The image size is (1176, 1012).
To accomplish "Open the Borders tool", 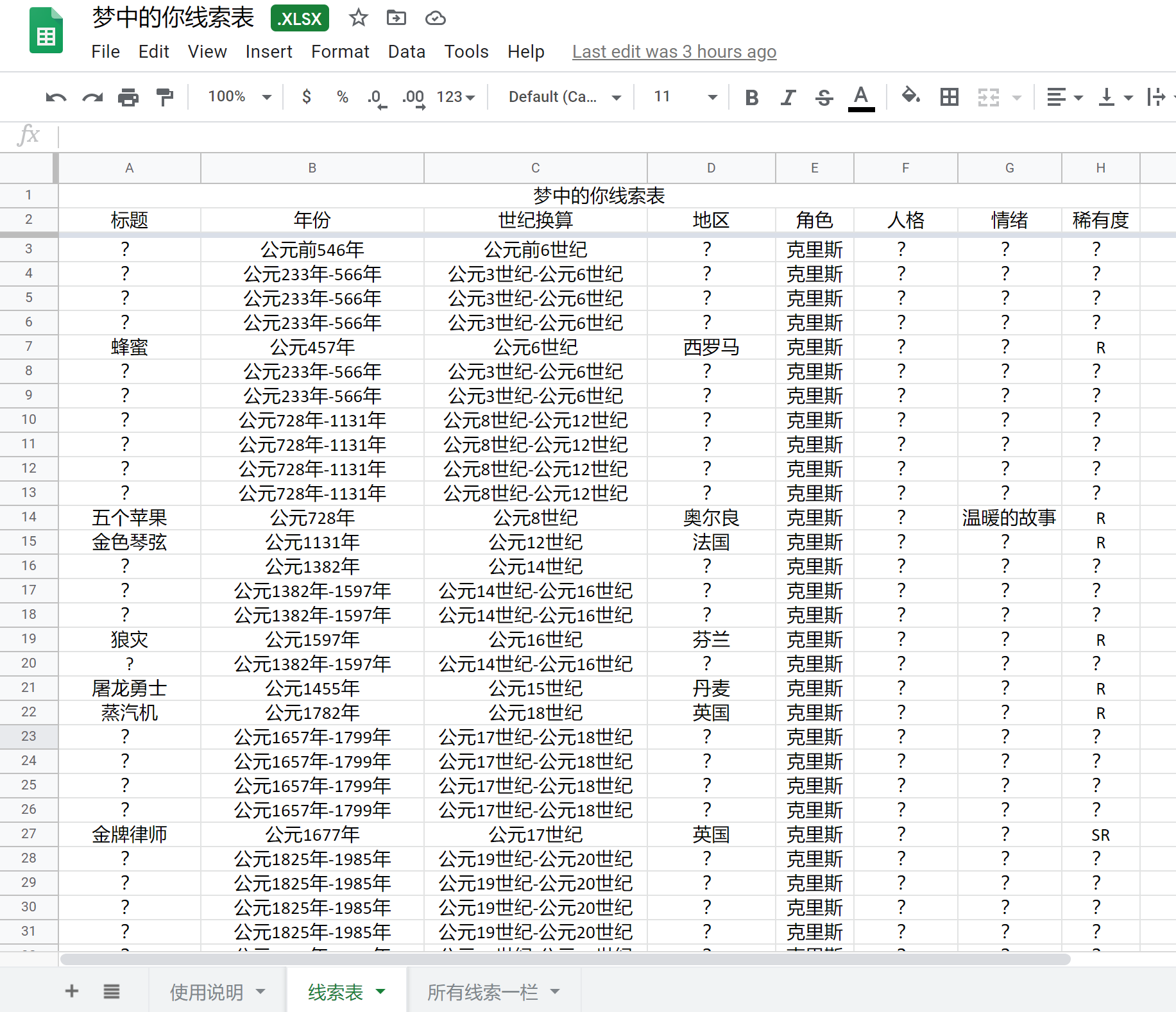I will pos(949,97).
